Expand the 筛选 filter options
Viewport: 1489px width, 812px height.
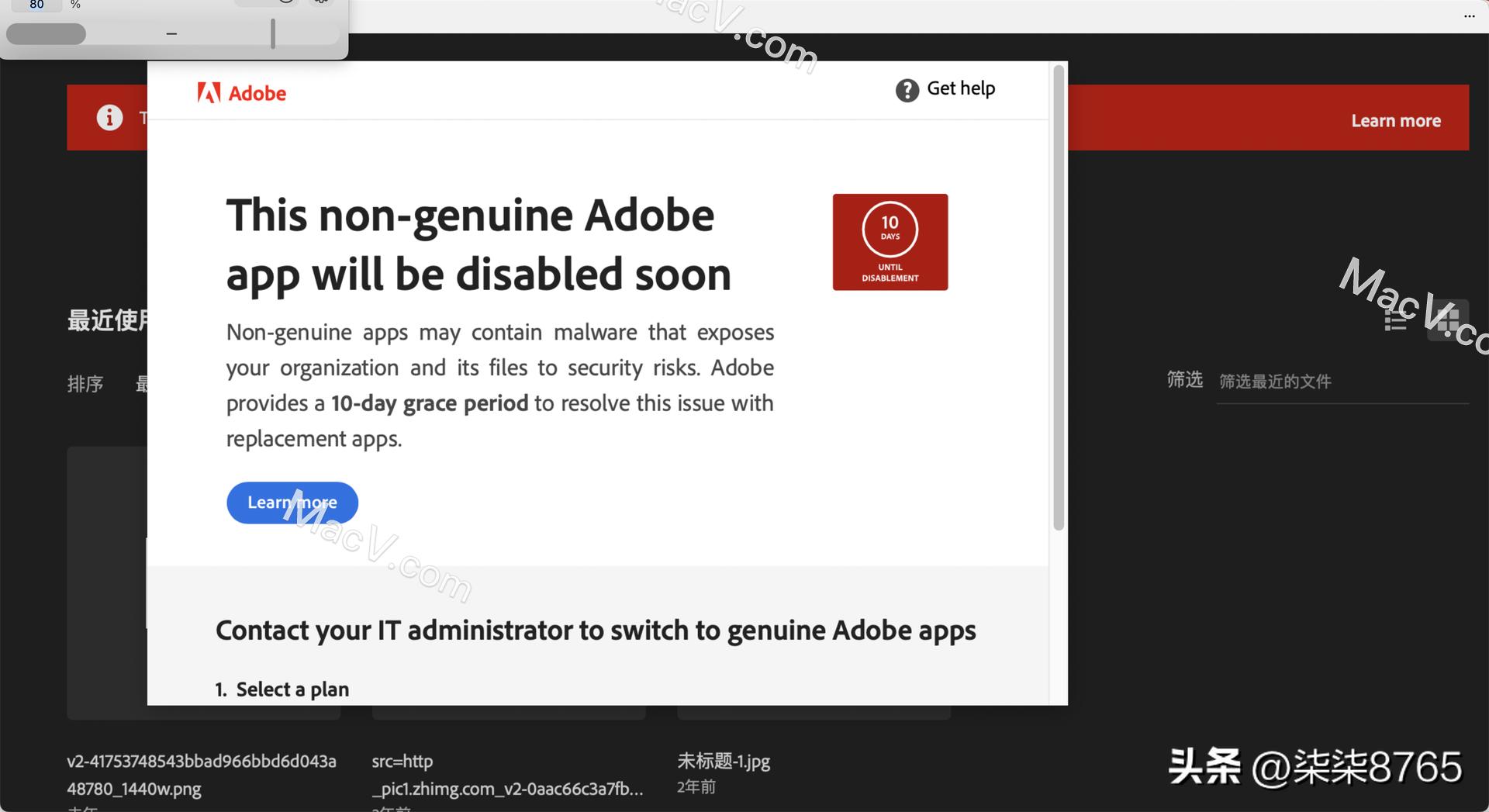coord(1183,380)
